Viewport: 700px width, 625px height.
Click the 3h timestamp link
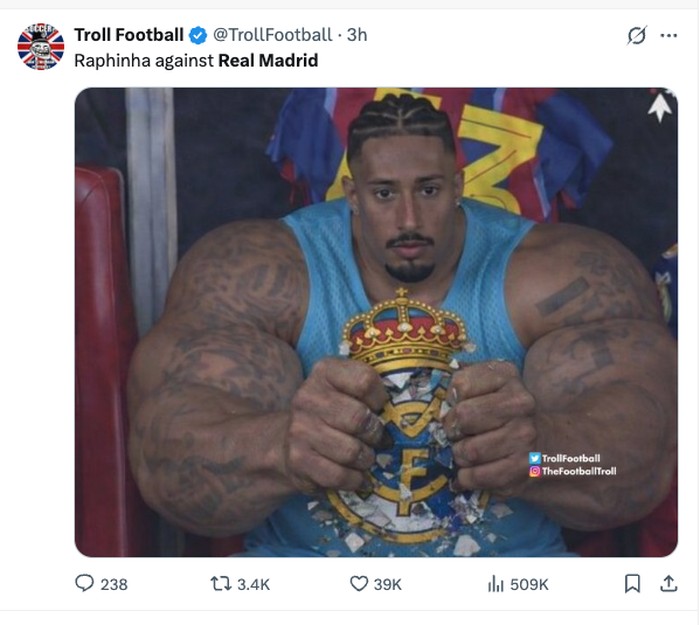tap(357, 35)
